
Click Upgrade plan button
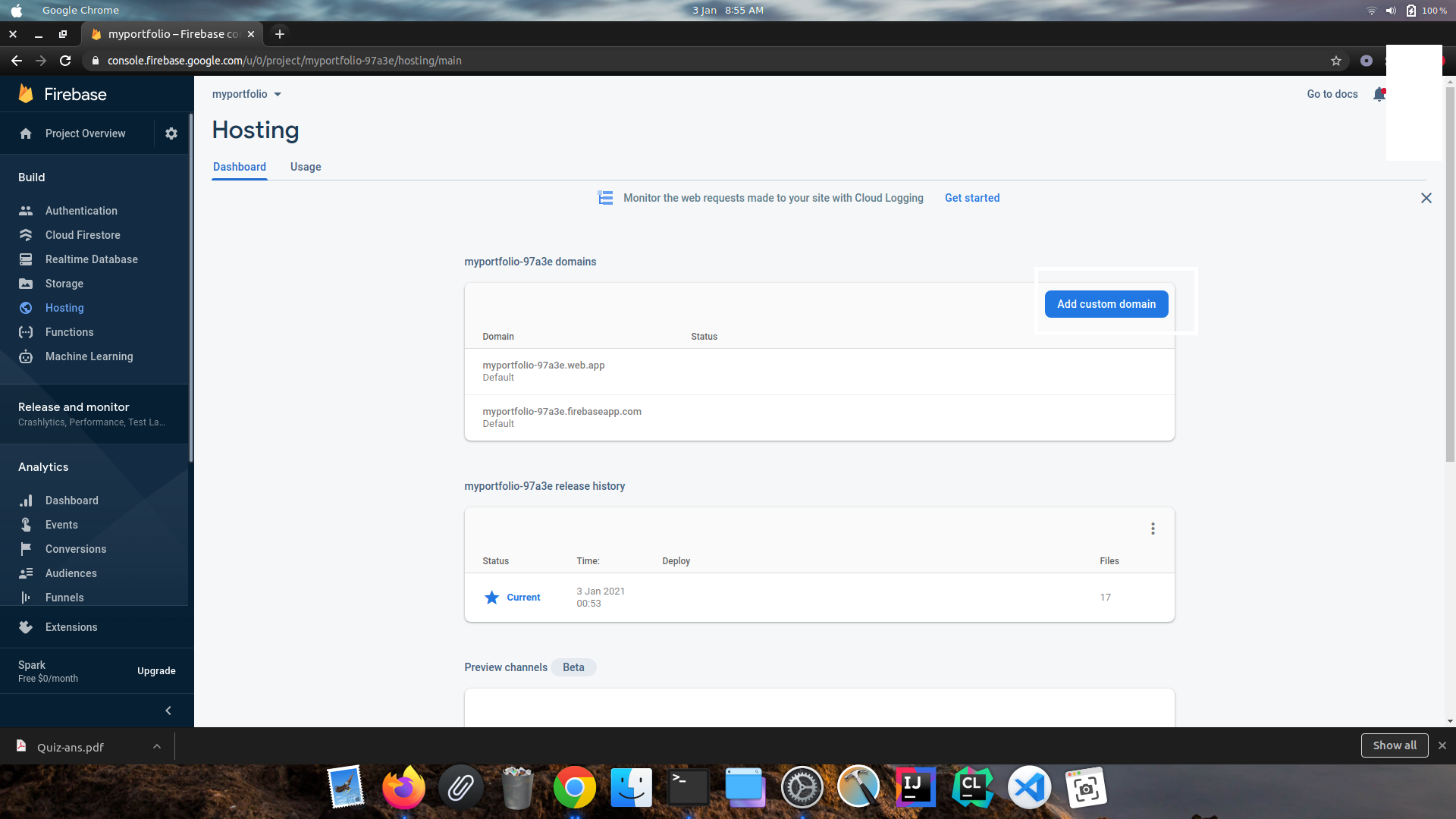[156, 671]
